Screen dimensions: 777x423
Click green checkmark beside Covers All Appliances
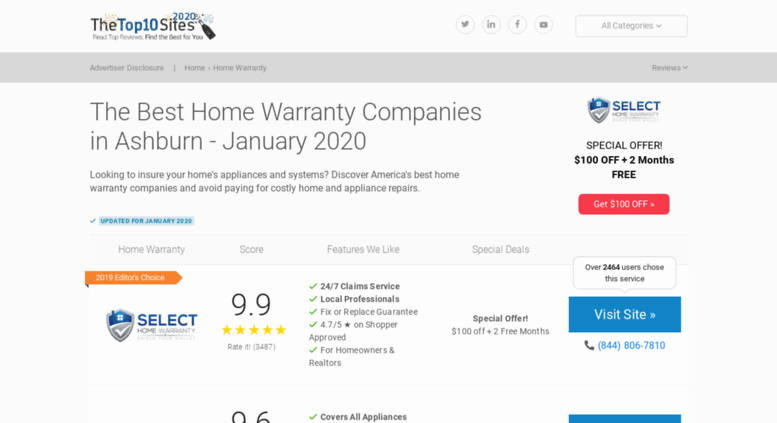pyautogui.click(x=313, y=417)
